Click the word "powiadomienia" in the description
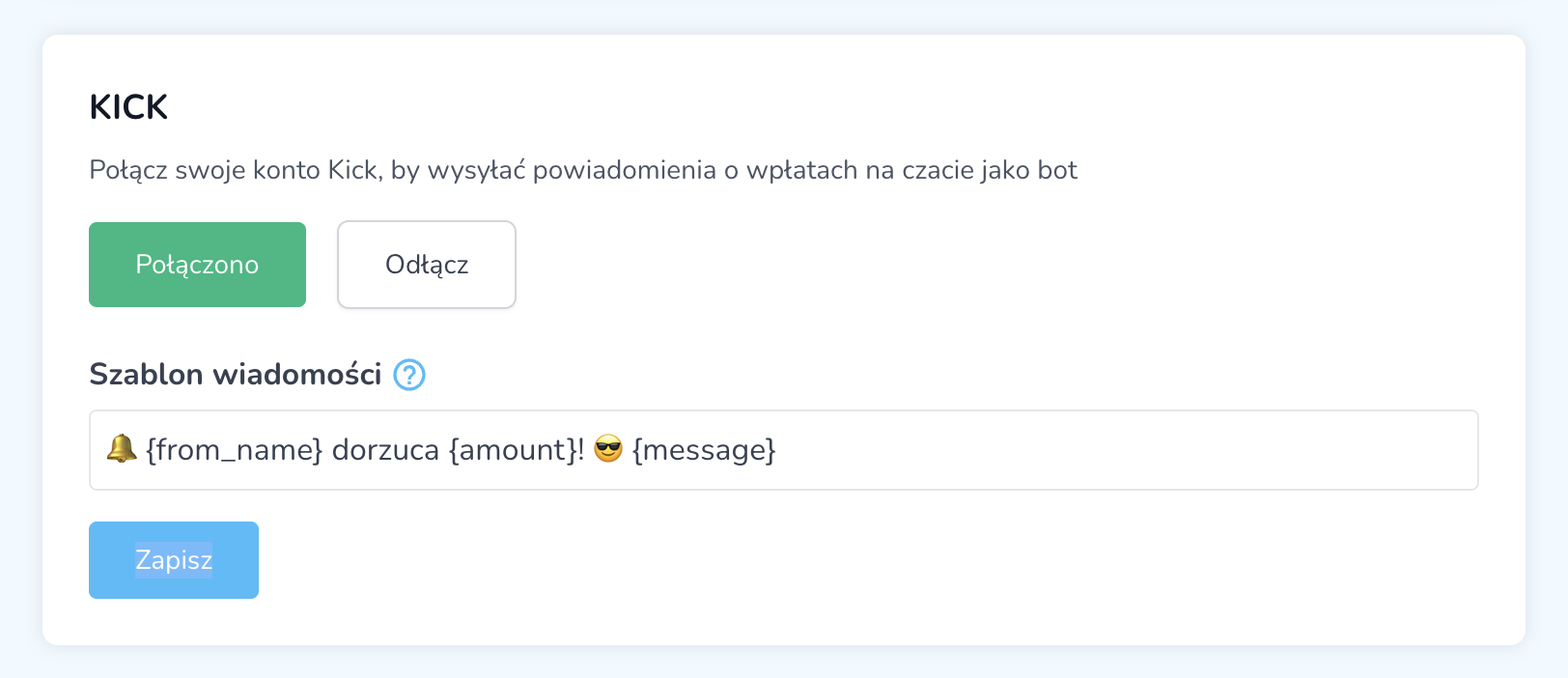 (x=624, y=171)
